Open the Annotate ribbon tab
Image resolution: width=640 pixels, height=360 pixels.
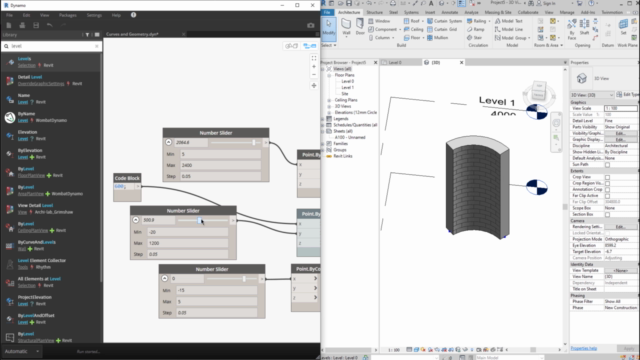(x=449, y=12)
